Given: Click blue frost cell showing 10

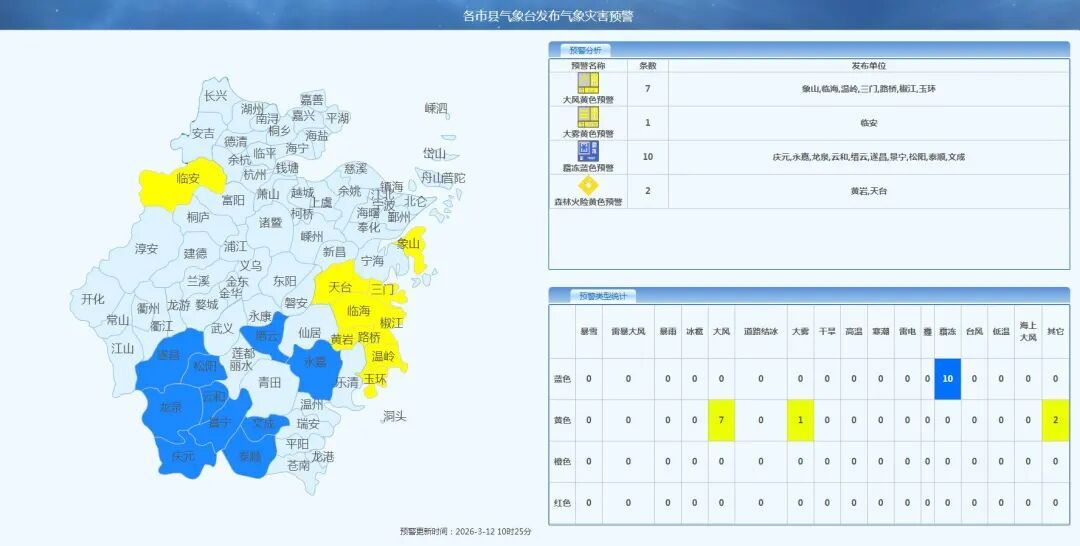Looking at the screenshot, I should point(947,379).
